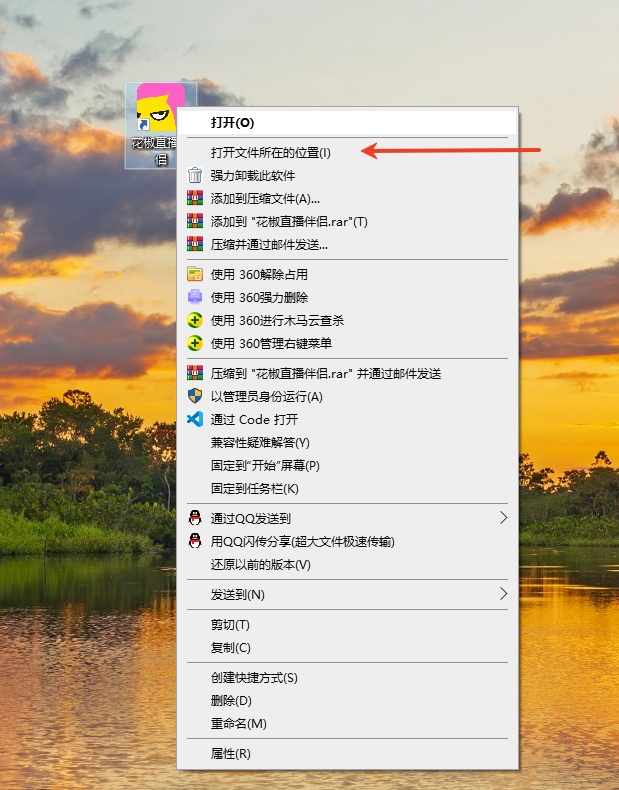
Task: Choose 使用 360进行木马云查杀
Action: point(347,320)
